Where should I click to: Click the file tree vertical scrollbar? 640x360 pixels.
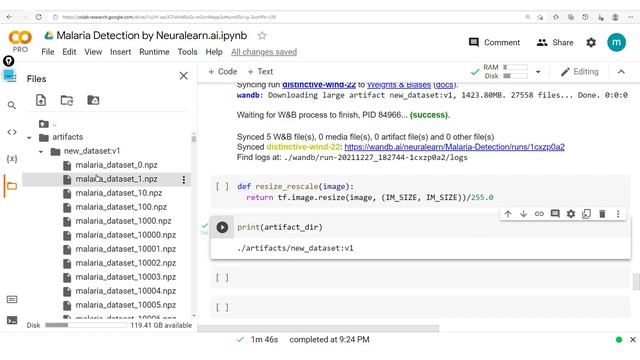click(x=193, y=139)
